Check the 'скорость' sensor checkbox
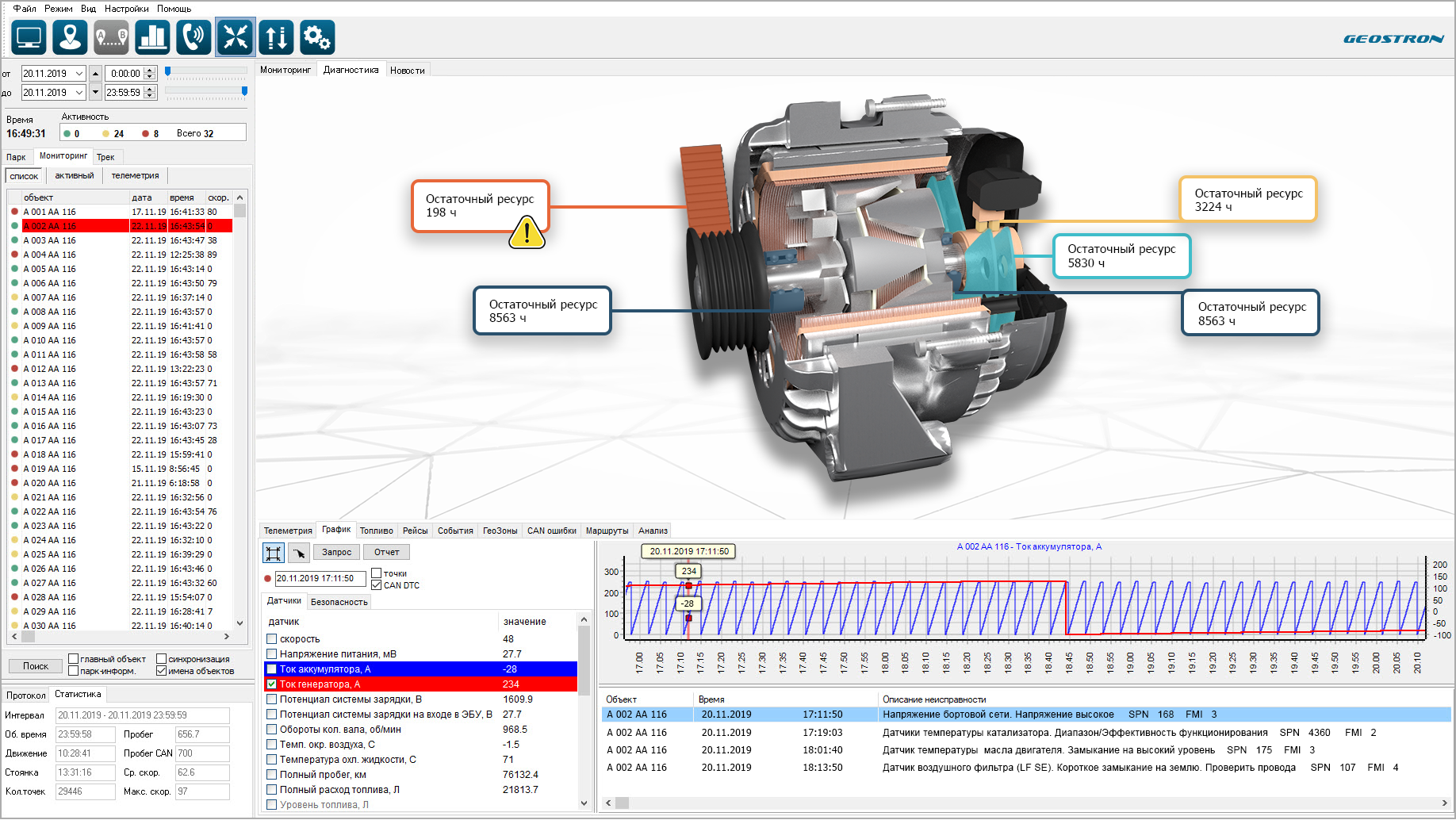1456x820 pixels. [x=272, y=639]
